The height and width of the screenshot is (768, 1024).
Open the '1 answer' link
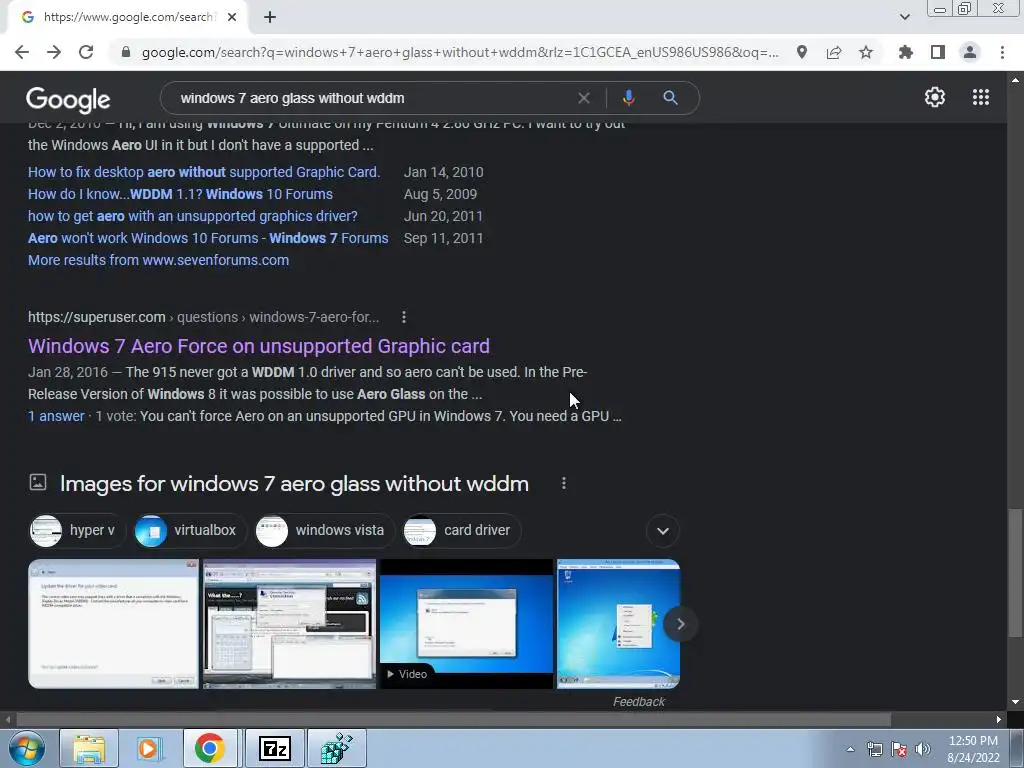coord(56,416)
